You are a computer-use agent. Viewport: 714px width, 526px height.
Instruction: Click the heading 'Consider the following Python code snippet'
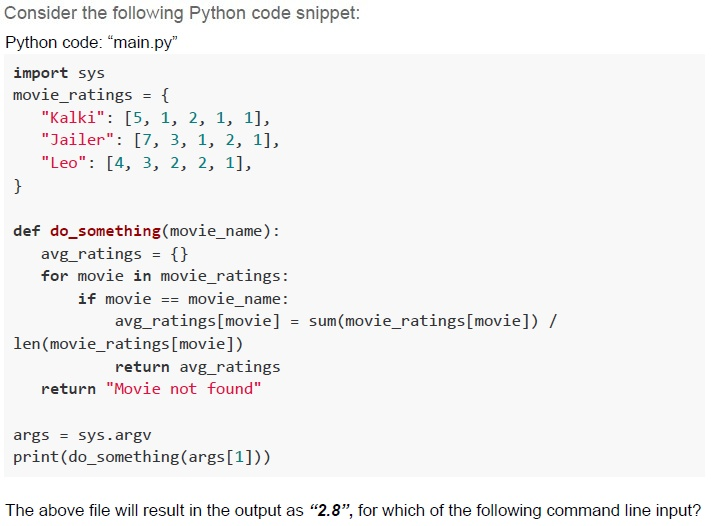[x=182, y=13]
